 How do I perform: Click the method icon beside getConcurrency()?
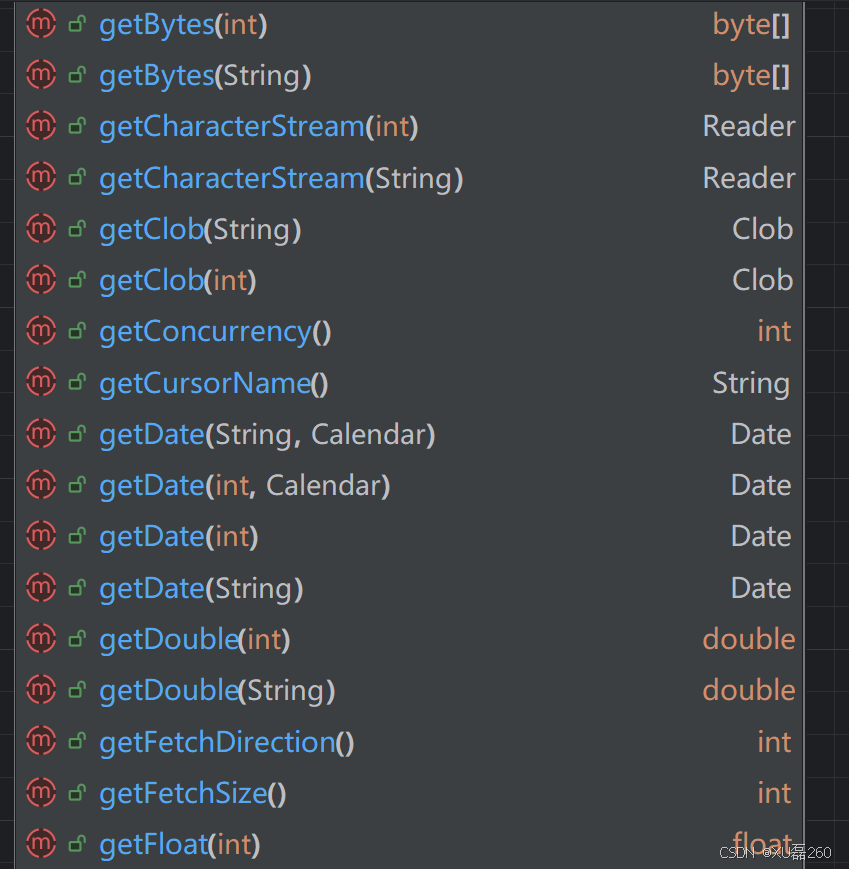[x=40, y=331]
